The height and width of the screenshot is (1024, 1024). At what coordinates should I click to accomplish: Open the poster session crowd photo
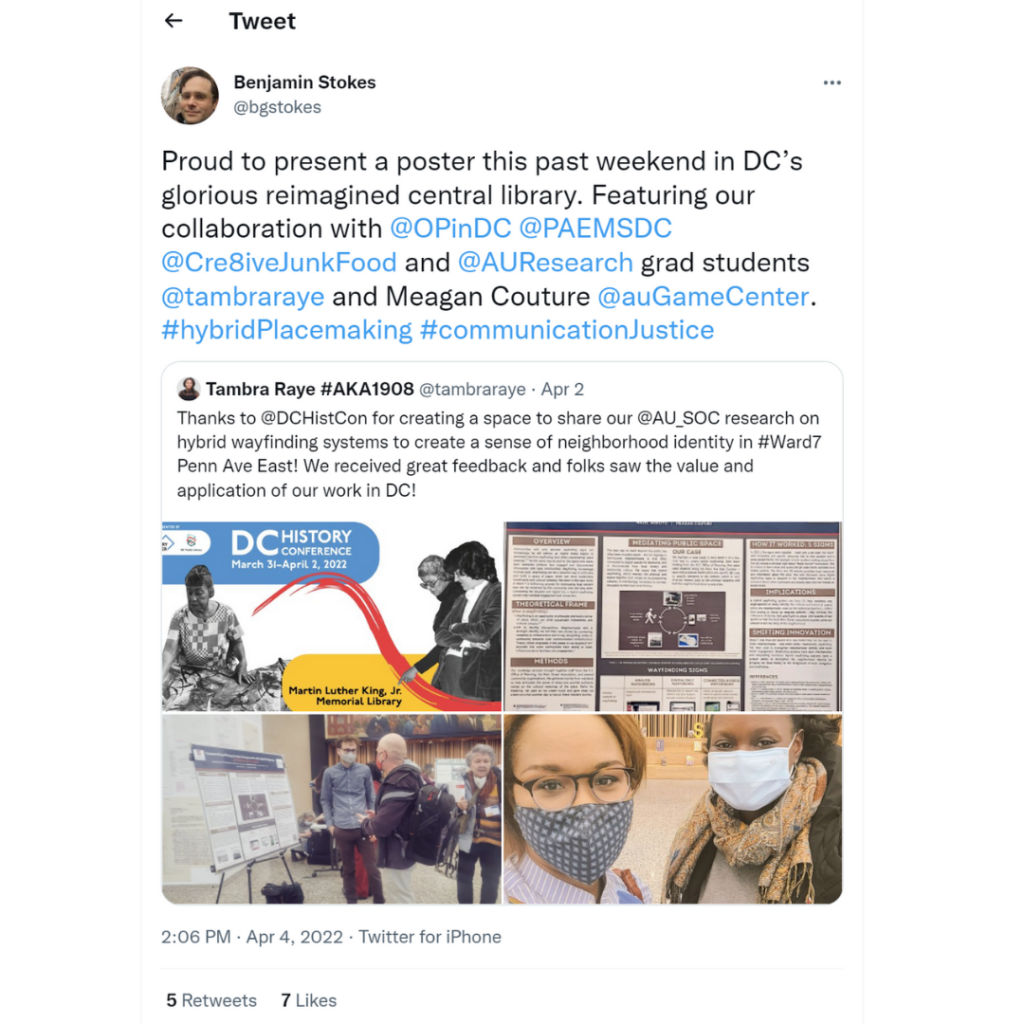(332, 808)
